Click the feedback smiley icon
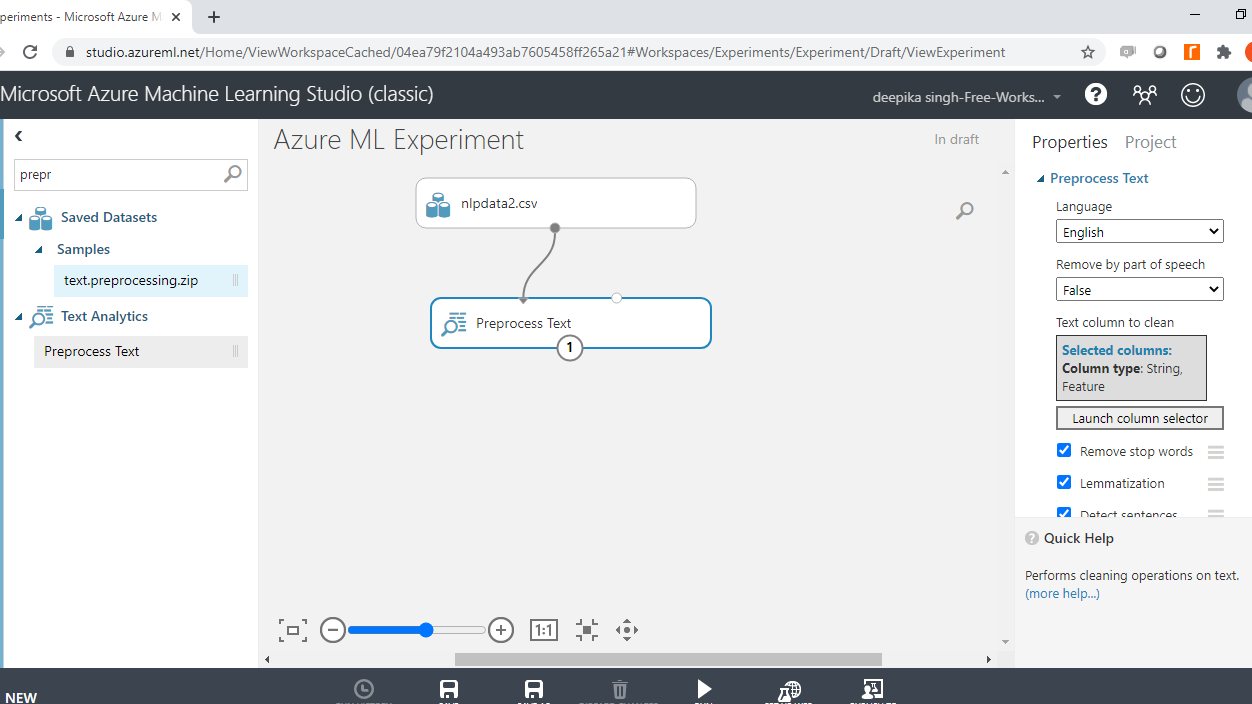 1193,94
